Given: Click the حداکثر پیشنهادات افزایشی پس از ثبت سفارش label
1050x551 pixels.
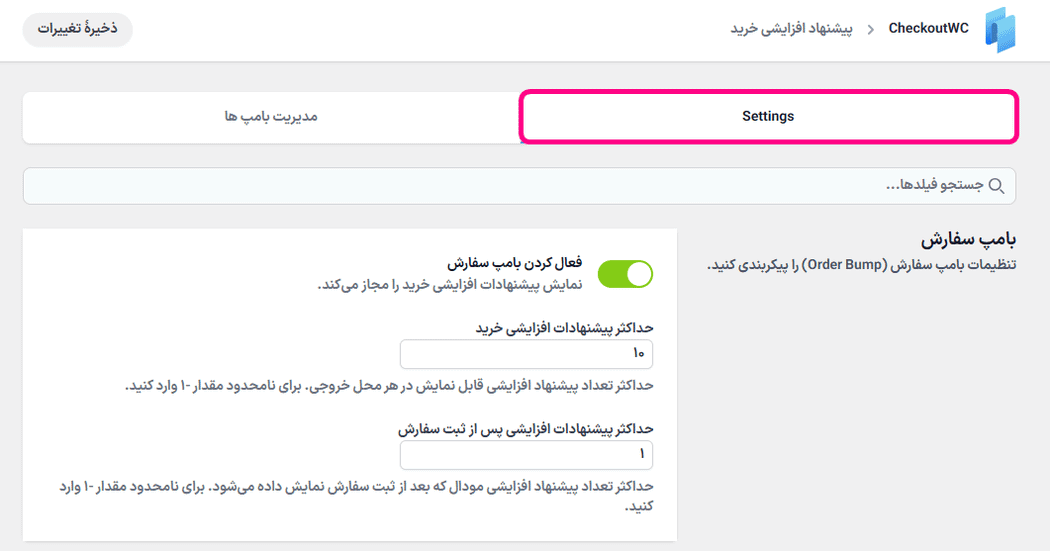Looking at the screenshot, I should pyautogui.click(x=526, y=428).
